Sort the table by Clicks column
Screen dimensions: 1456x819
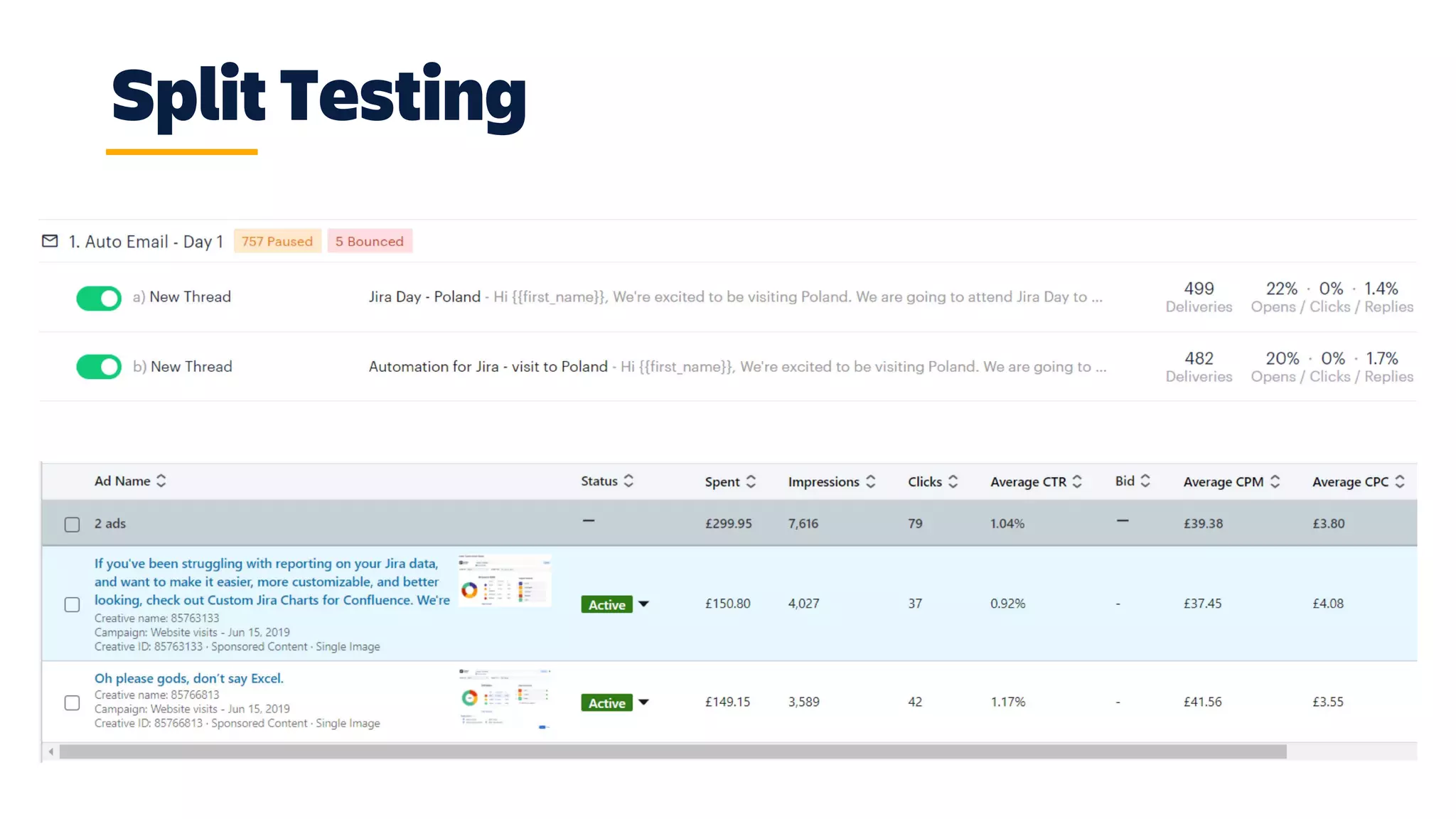933,482
